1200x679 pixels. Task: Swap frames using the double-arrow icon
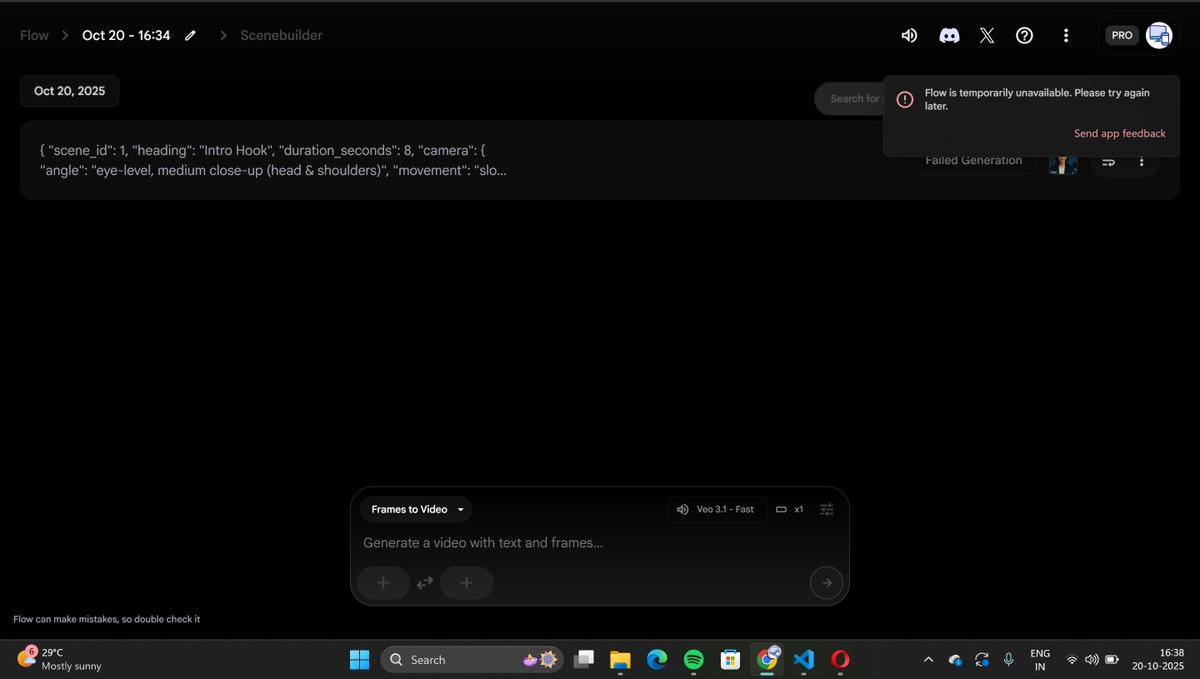pos(424,582)
